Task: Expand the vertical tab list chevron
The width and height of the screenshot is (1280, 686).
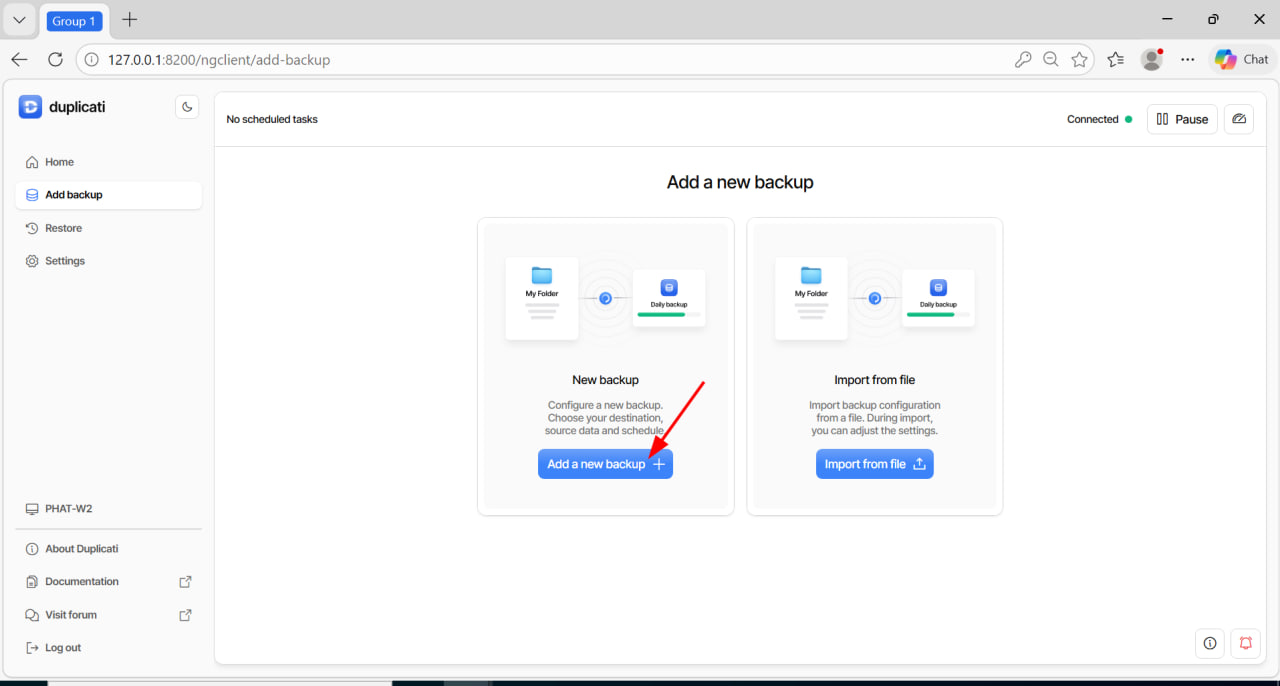Action: [18, 19]
